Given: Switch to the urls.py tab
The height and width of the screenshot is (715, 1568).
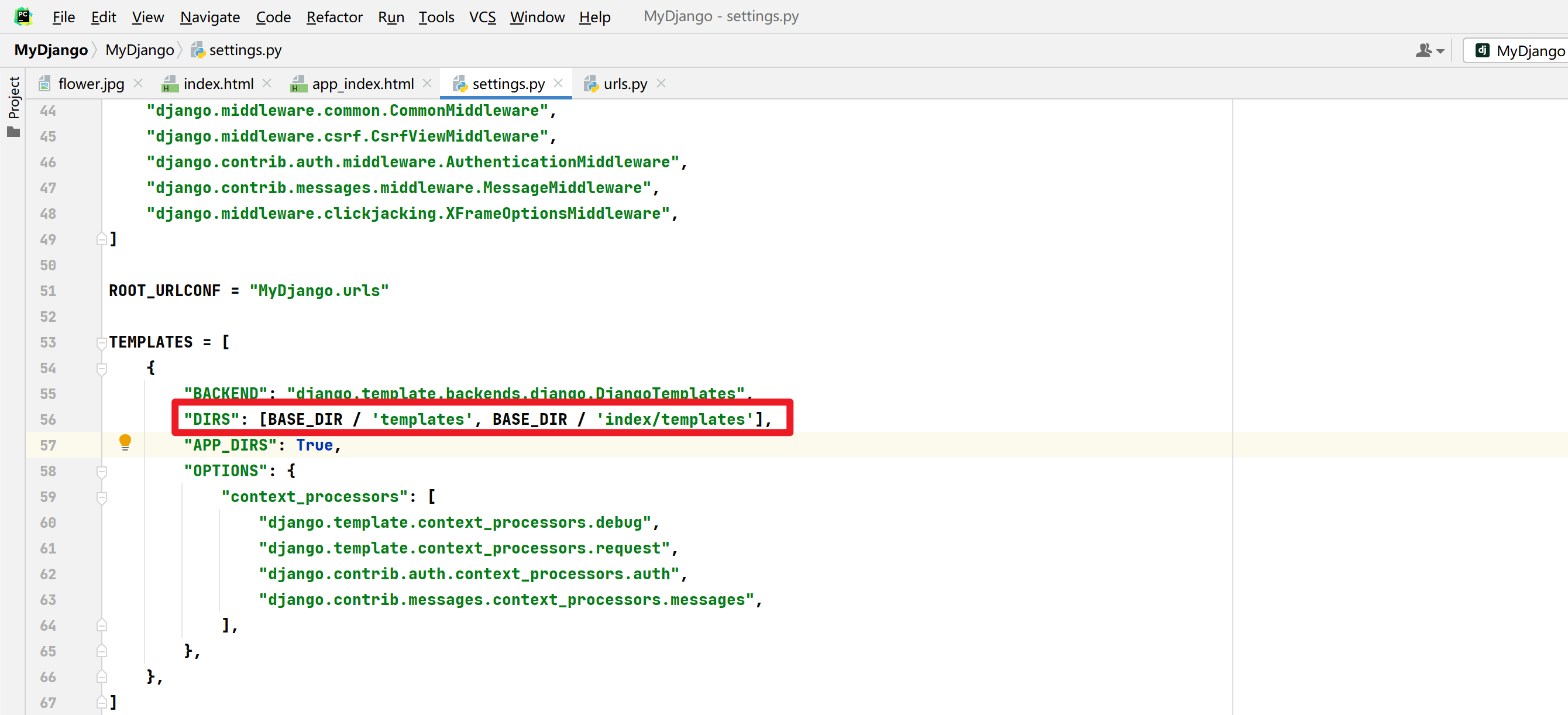Looking at the screenshot, I should [x=624, y=84].
